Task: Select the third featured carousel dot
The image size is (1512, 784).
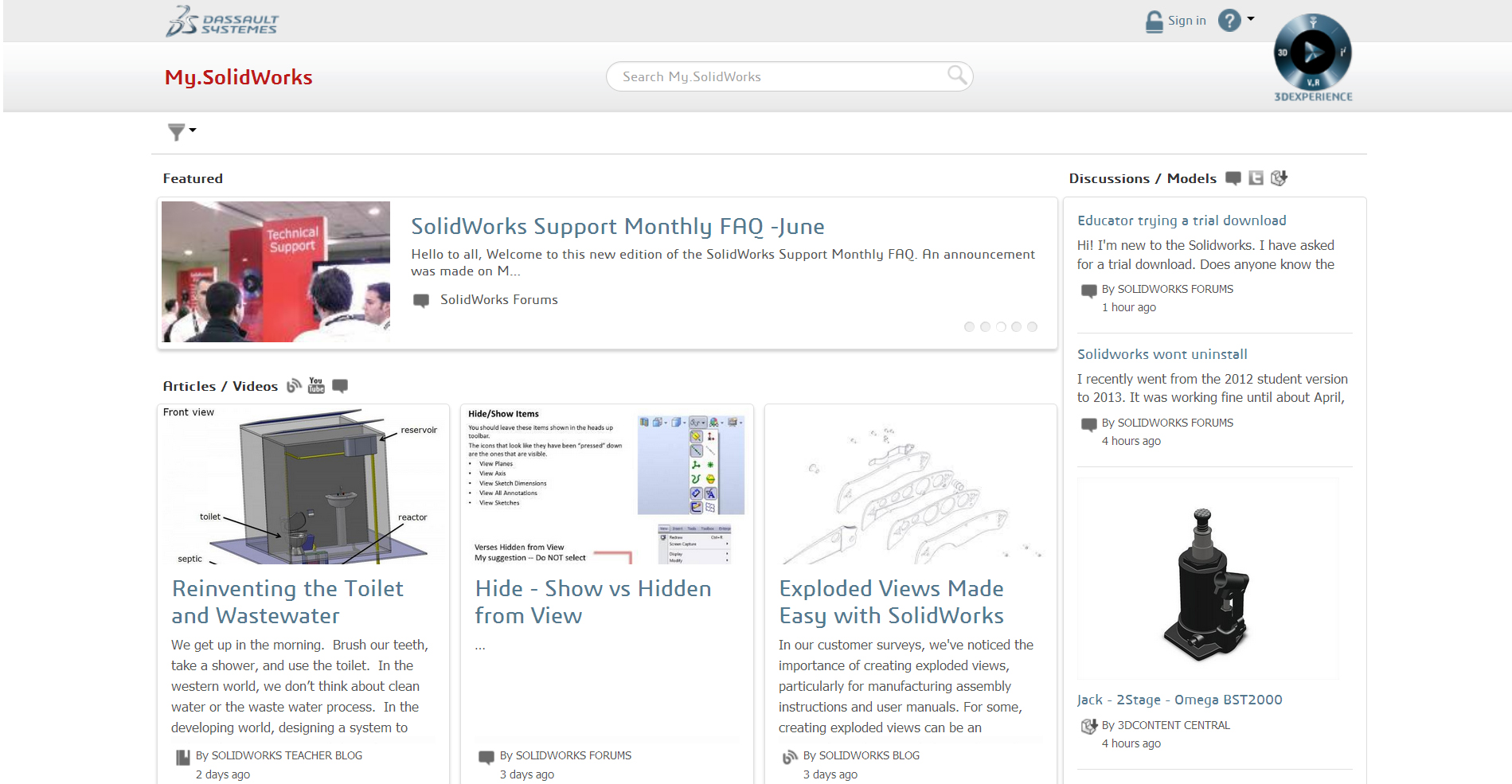Action: point(1001,327)
